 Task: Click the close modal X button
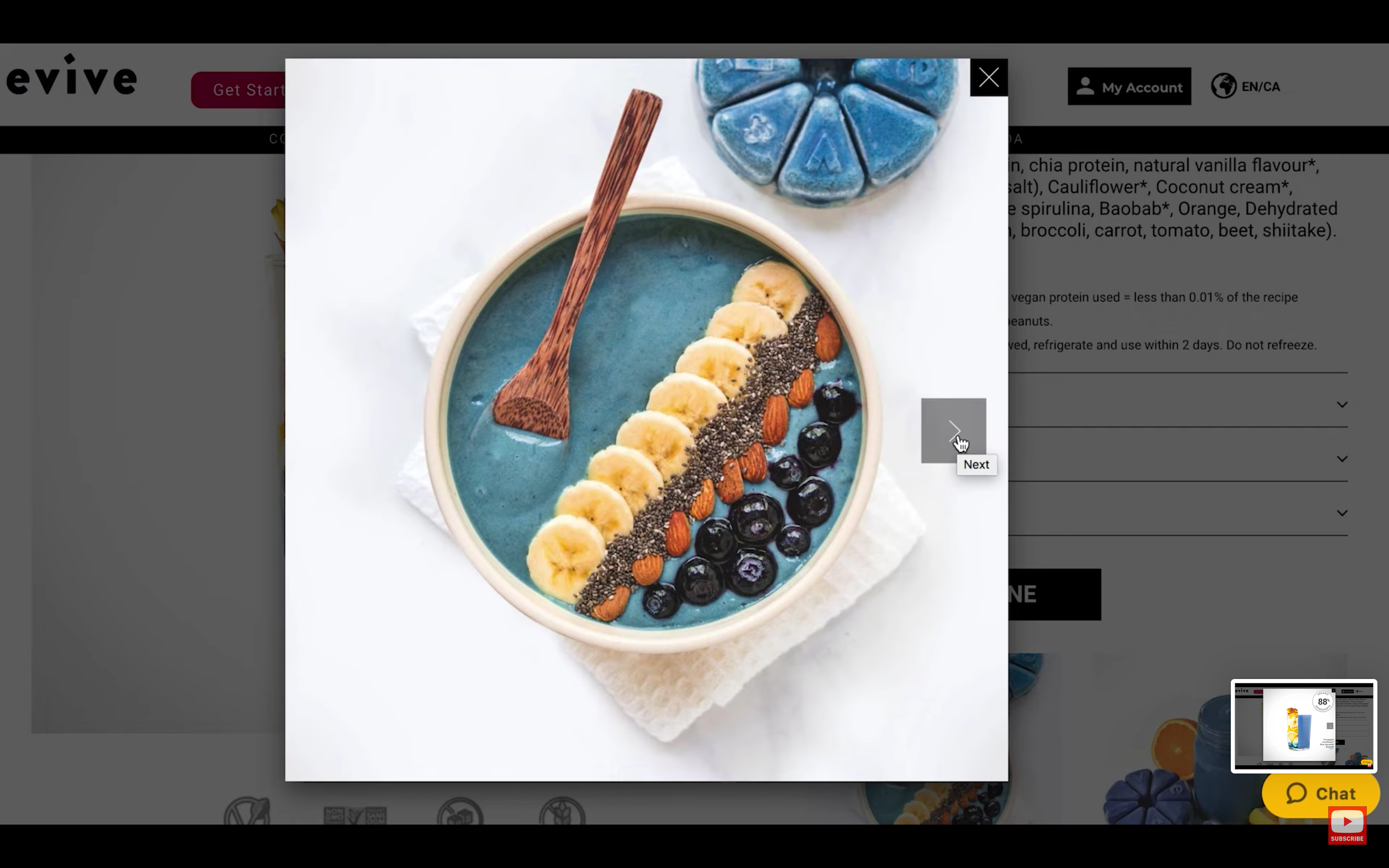click(x=988, y=77)
